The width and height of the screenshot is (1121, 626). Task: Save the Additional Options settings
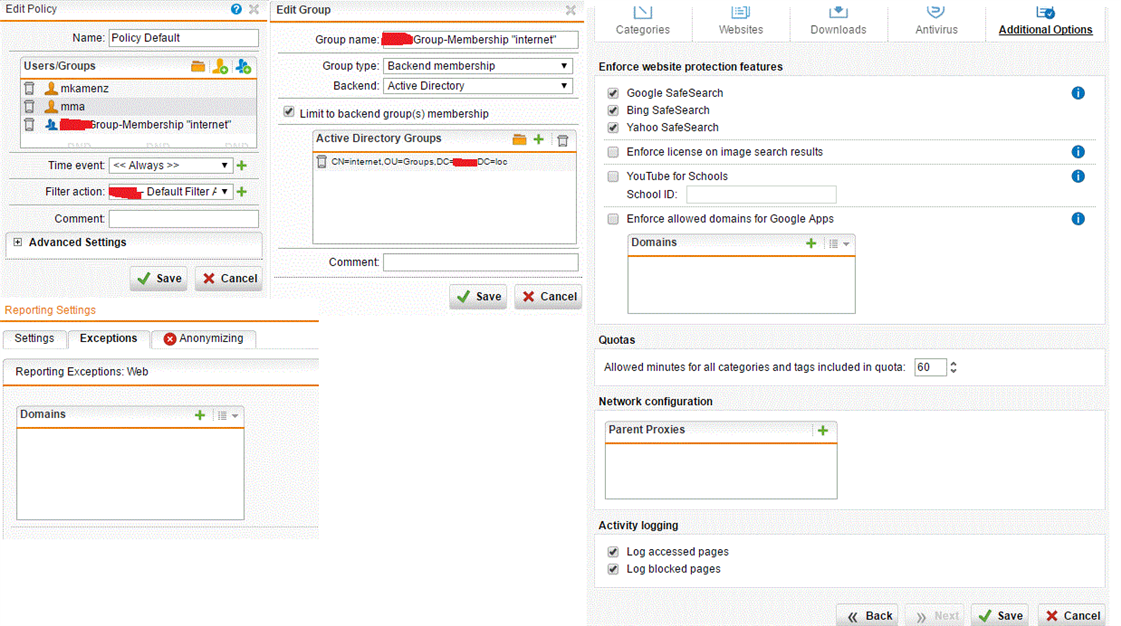1000,615
